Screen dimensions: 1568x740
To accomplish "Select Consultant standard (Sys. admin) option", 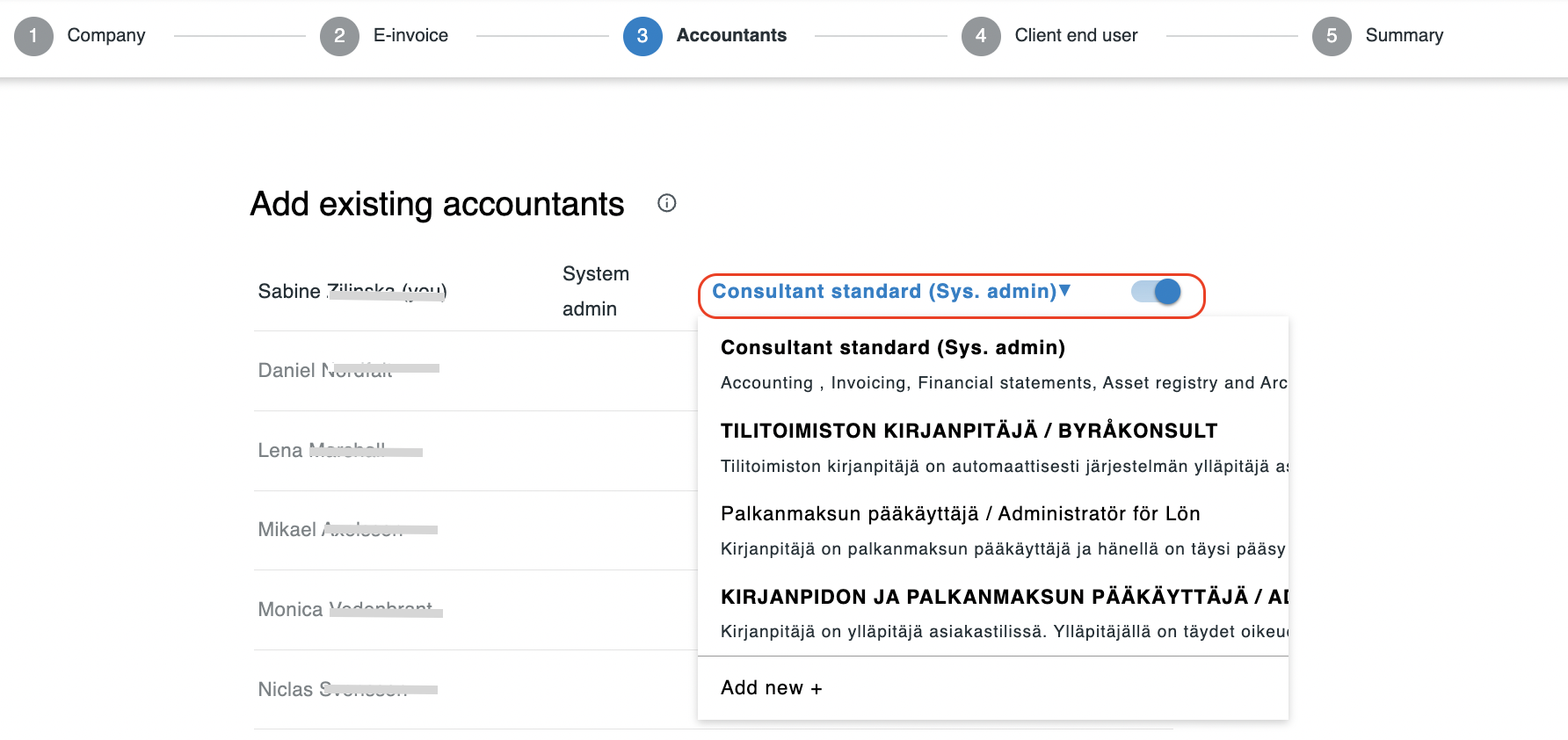I will pyautogui.click(x=892, y=348).
